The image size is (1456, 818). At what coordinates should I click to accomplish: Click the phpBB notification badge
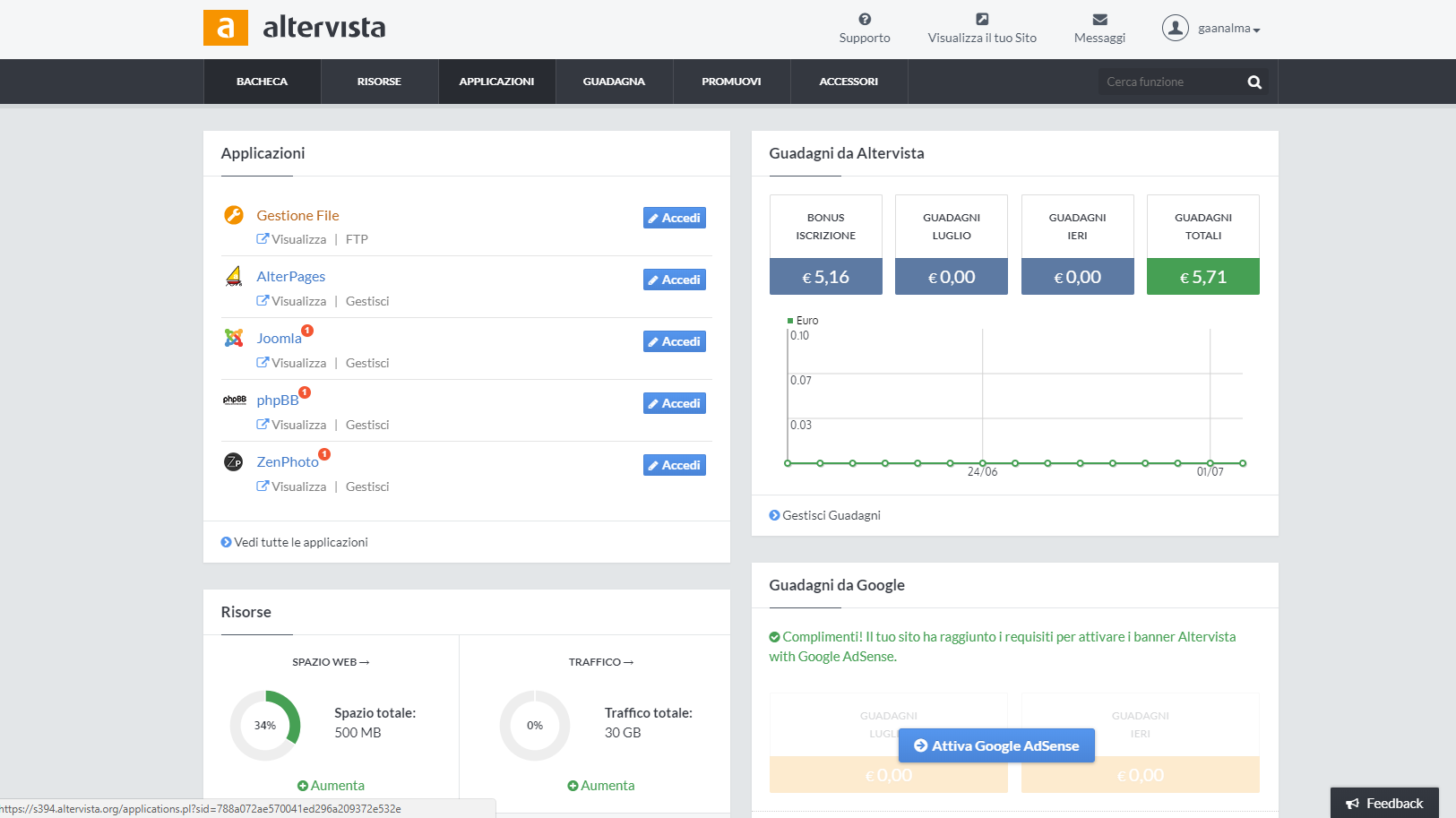click(x=305, y=392)
